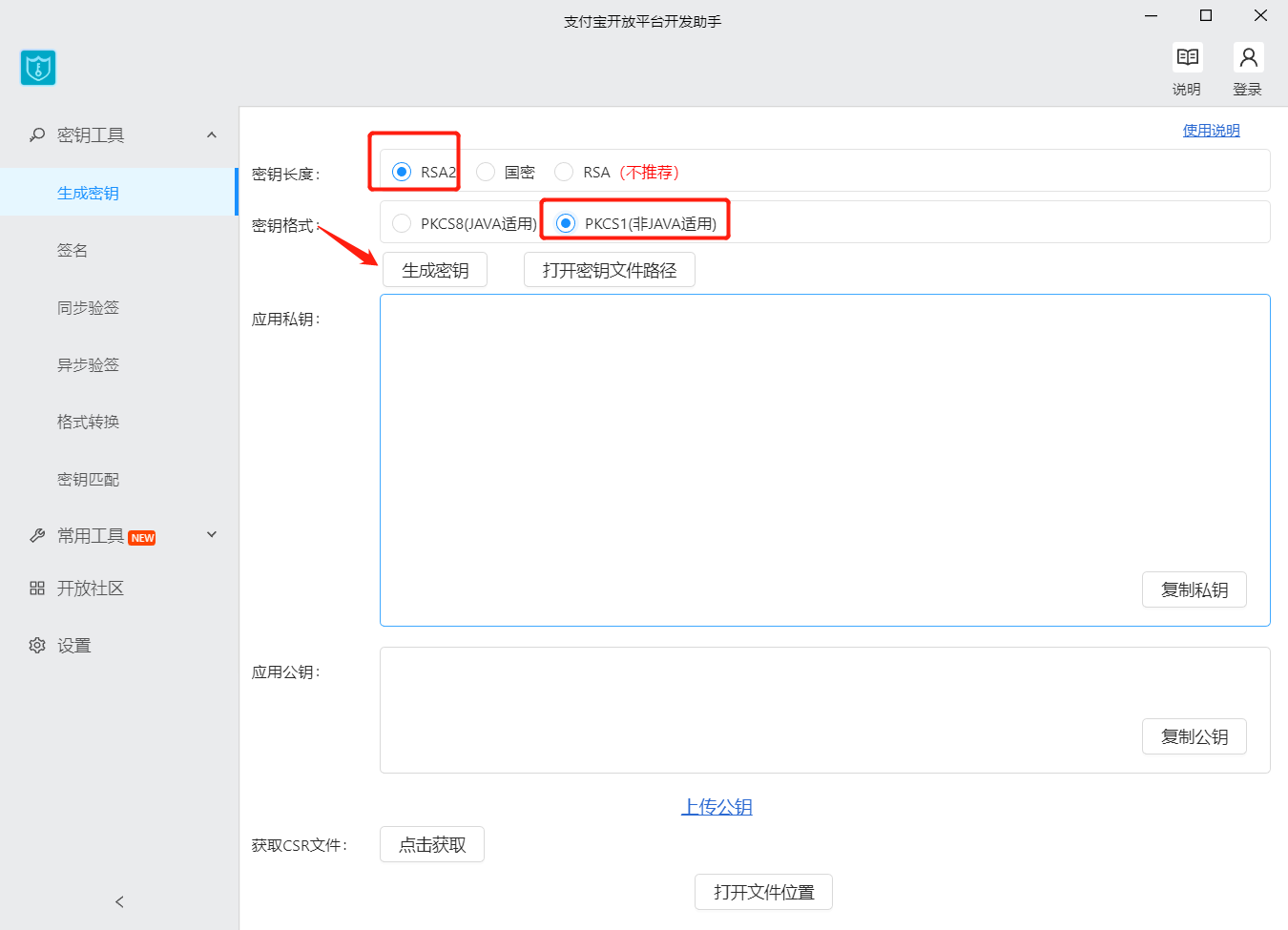Open 生成密钥 sidebar item

118,193
